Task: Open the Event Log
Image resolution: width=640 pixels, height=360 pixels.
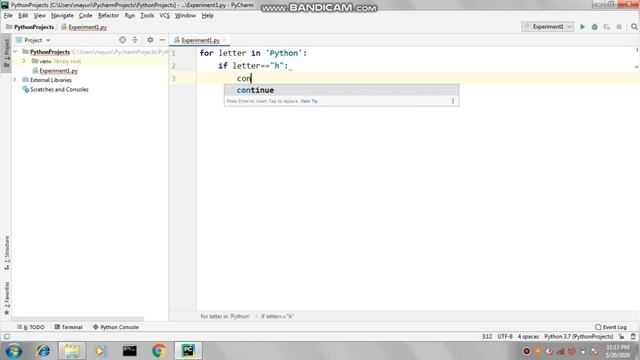Action: (611, 327)
